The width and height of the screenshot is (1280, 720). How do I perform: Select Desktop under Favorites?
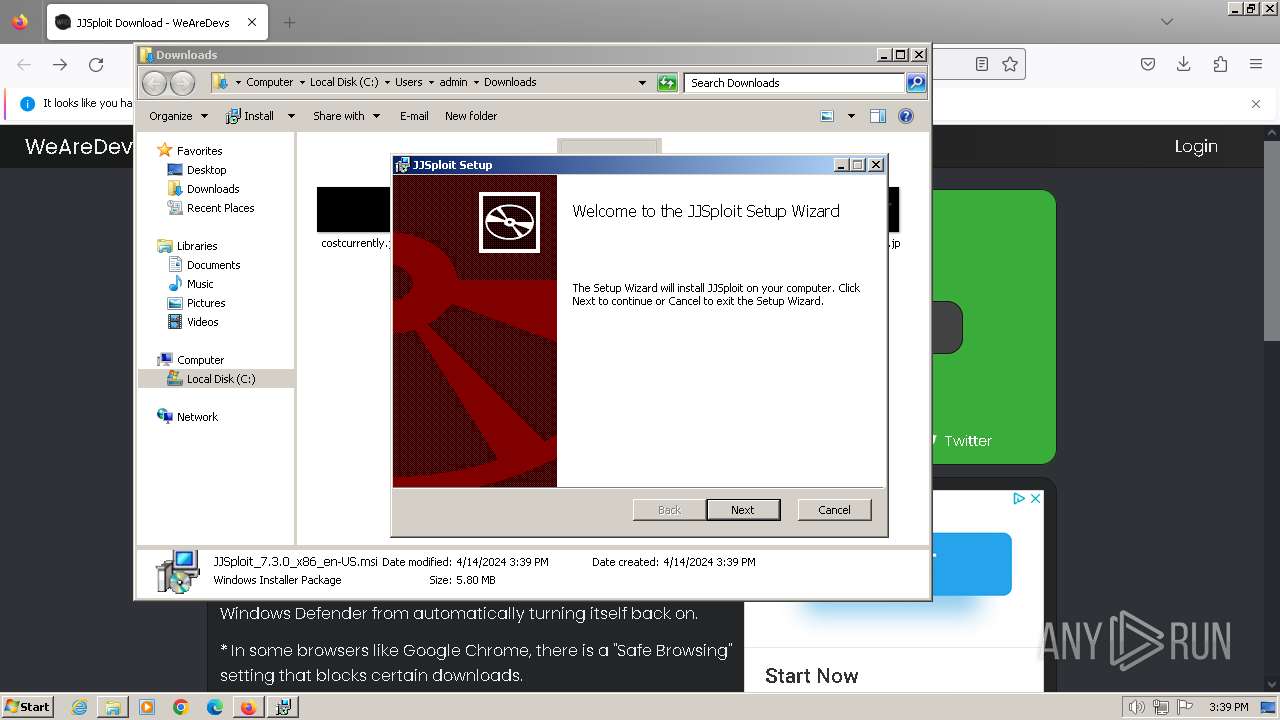(206, 170)
